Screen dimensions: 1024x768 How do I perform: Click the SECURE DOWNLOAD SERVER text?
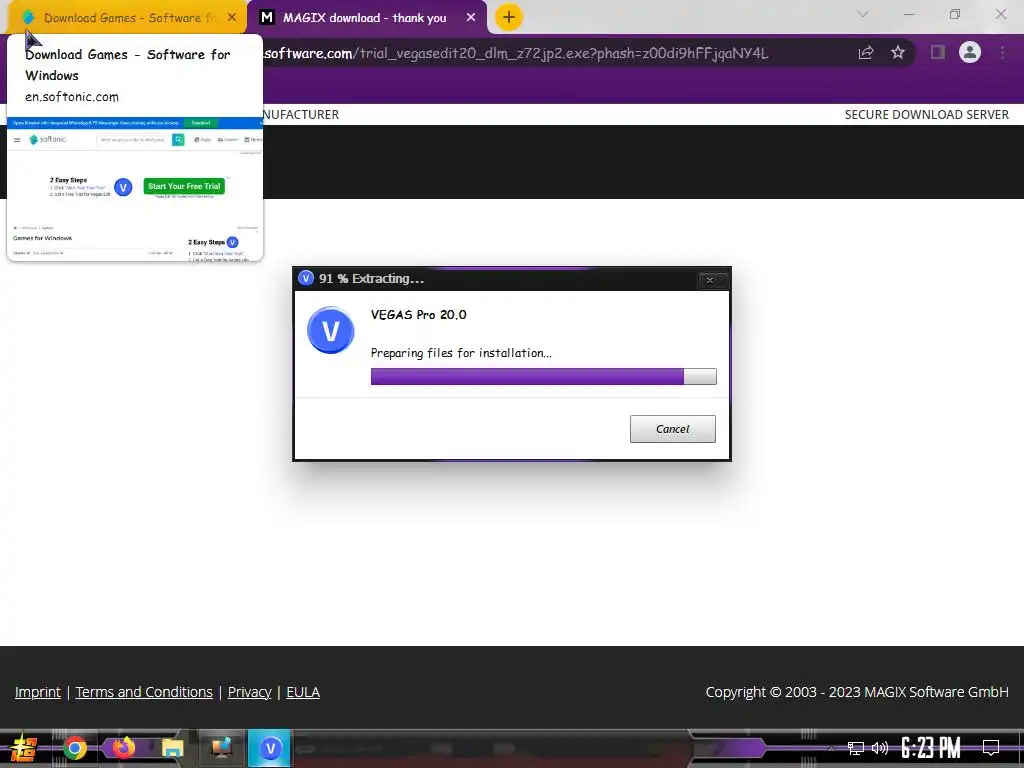(x=927, y=115)
